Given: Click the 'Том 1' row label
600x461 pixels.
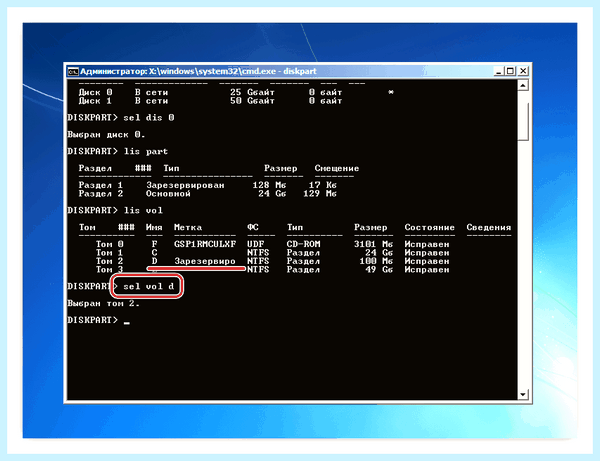Looking at the screenshot, I should pos(109,252).
